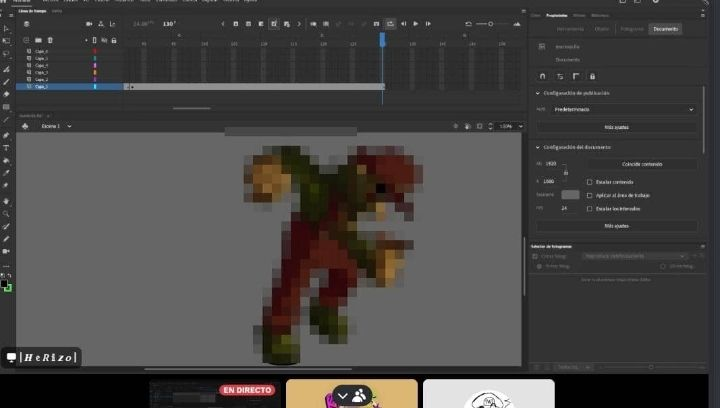Select the Hand tool

point(6,201)
